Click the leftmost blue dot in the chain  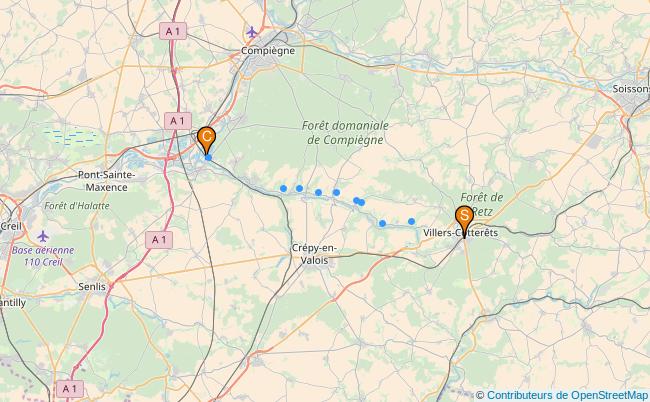coord(283,189)
